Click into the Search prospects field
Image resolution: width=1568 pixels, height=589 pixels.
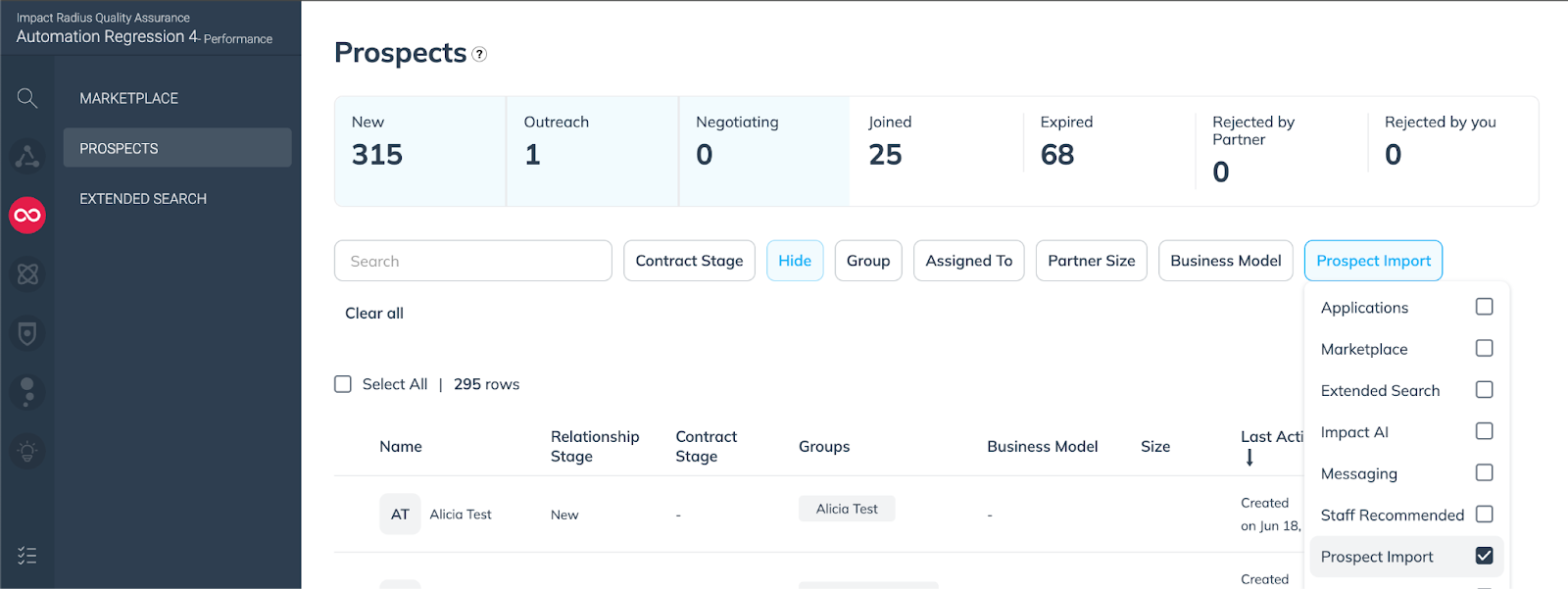click(x=472, y=261)
